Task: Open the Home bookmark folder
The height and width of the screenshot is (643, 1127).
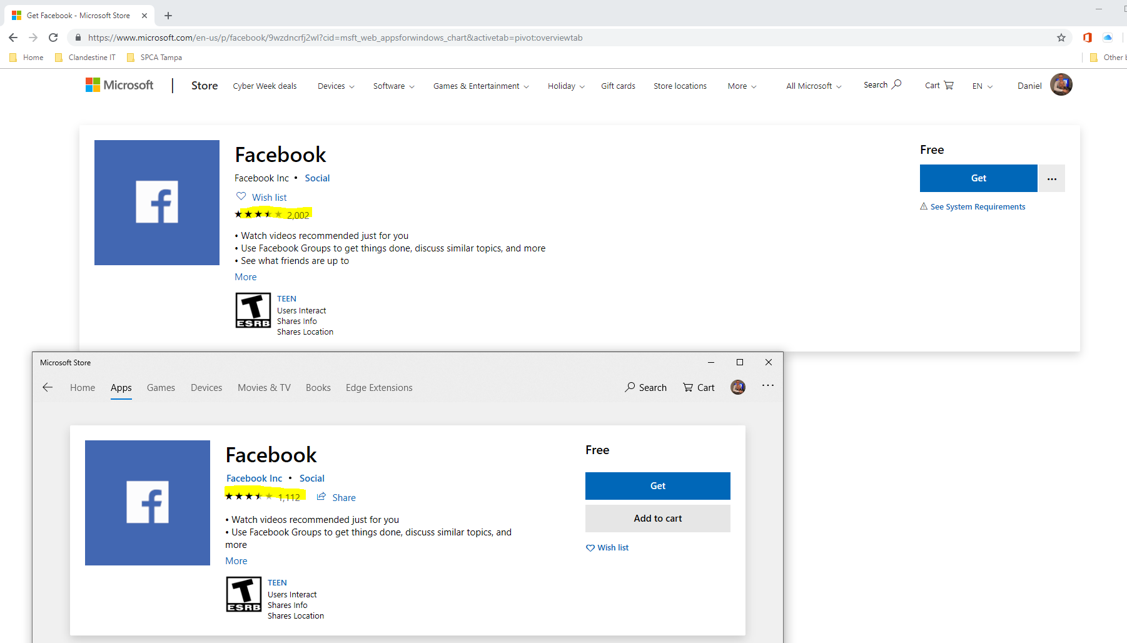Action: click(27, 57)
